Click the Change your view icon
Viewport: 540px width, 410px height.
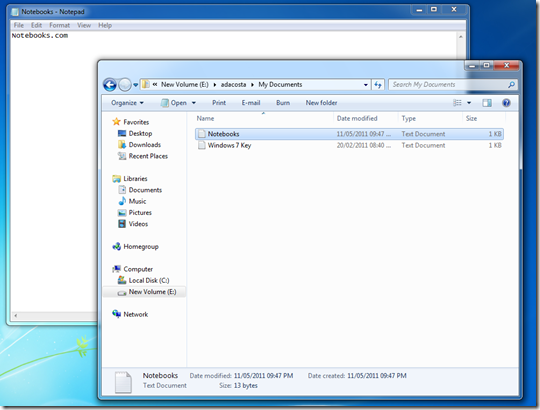(457, 103)
